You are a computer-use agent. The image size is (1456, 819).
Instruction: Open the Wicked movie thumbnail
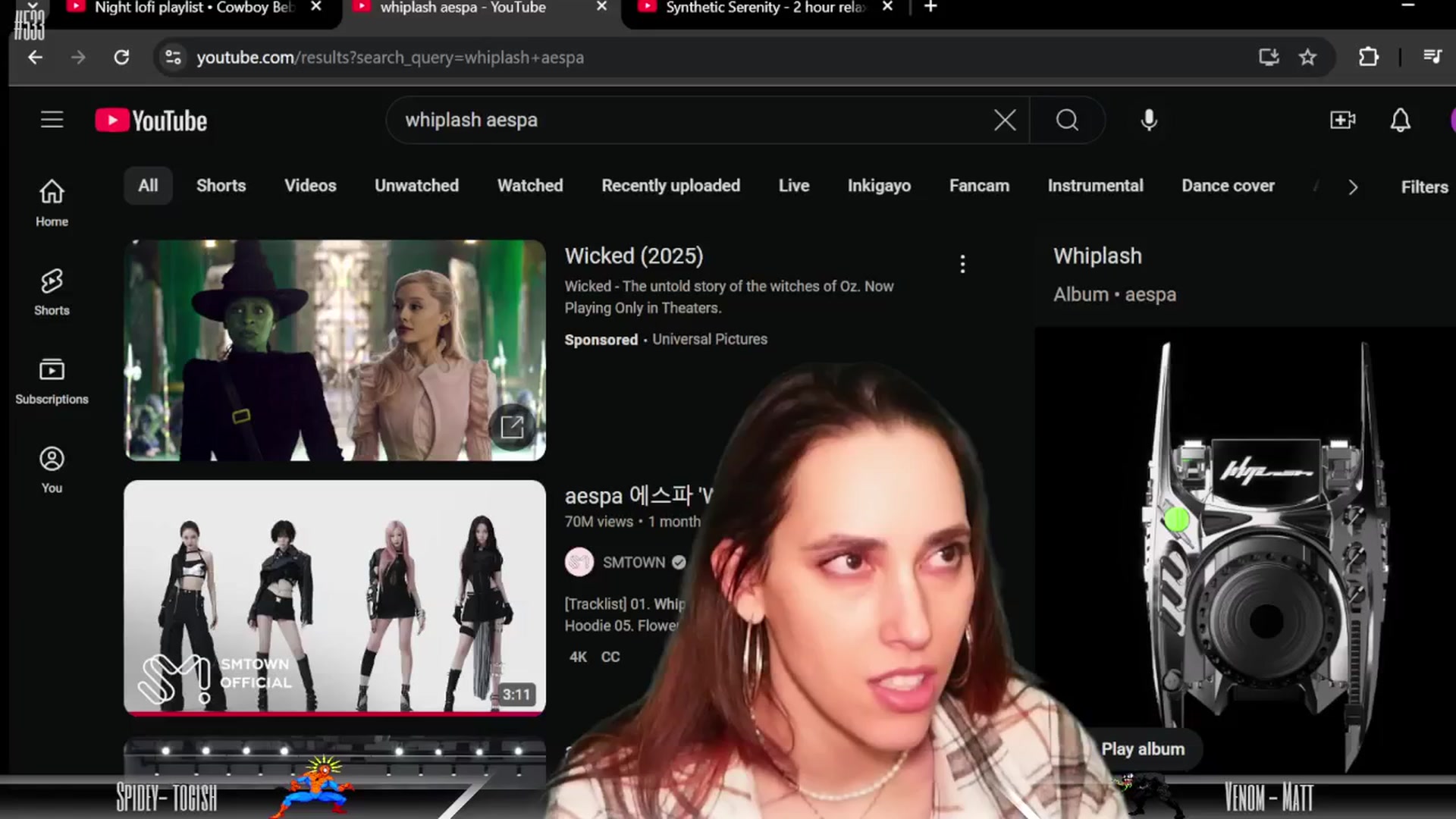pyautogui.click(x=335, y=350)
